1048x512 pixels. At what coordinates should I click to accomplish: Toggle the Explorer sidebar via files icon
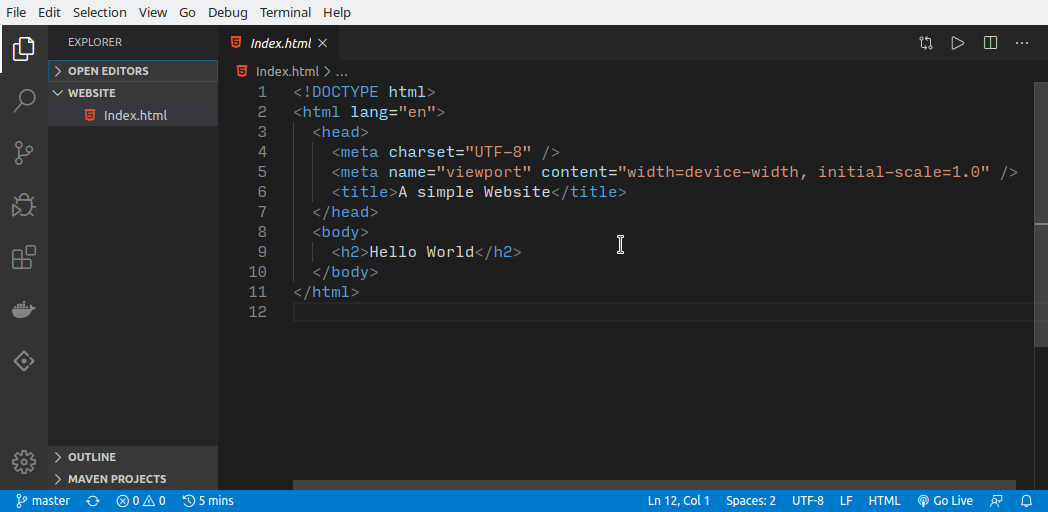(x=24, y=48)
